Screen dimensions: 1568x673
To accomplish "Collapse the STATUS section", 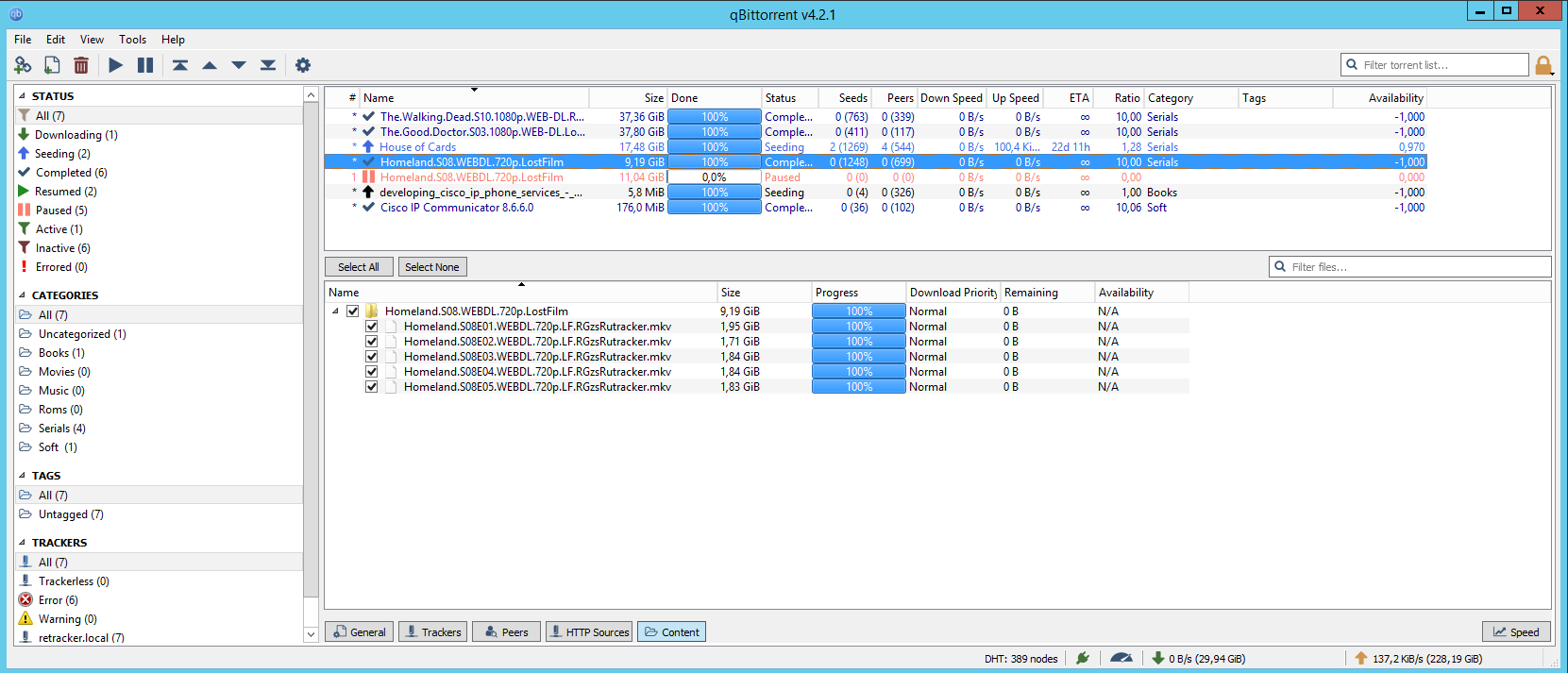I will tap(23, 96).
